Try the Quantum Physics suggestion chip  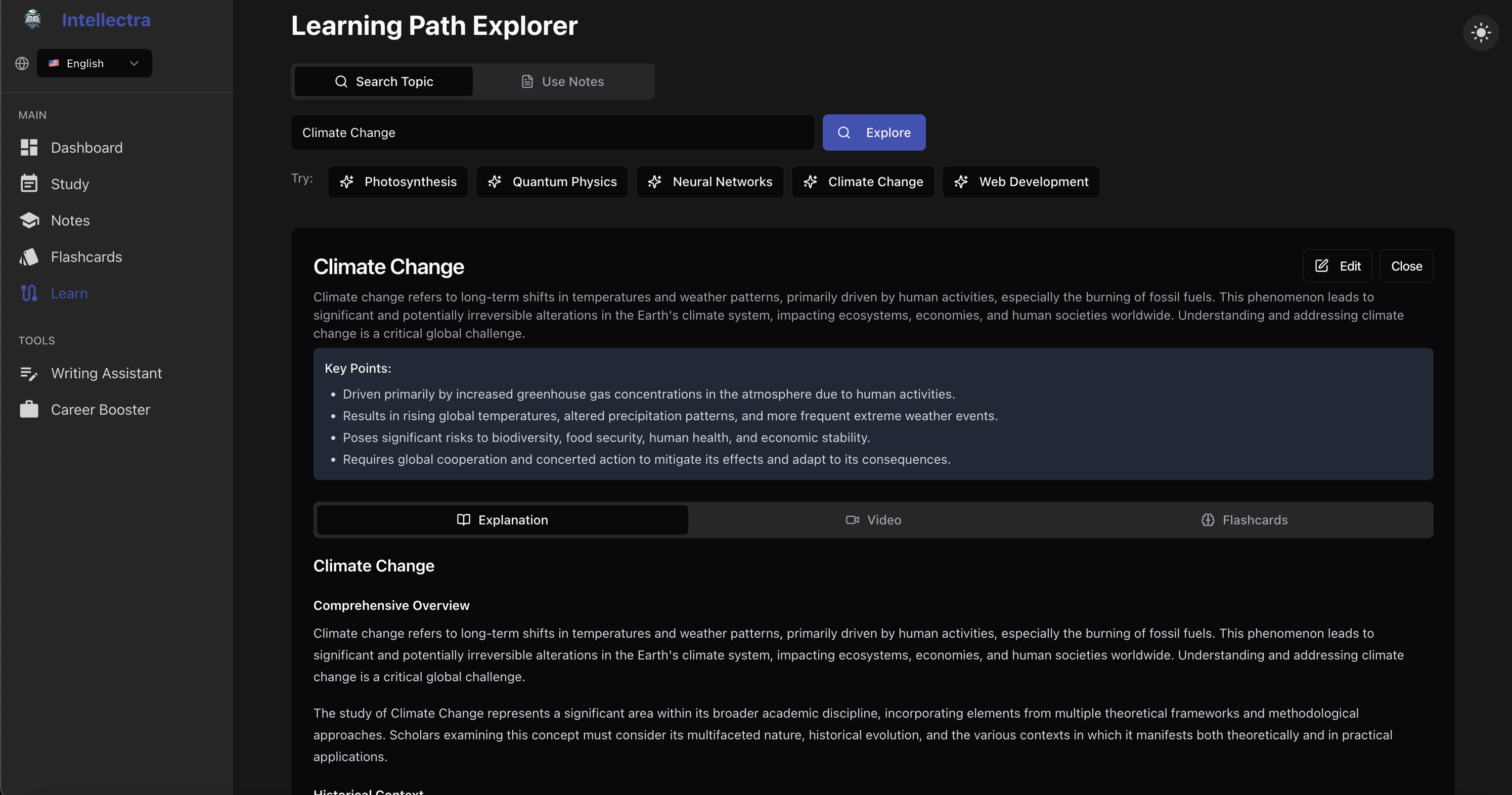pos(552,182)
